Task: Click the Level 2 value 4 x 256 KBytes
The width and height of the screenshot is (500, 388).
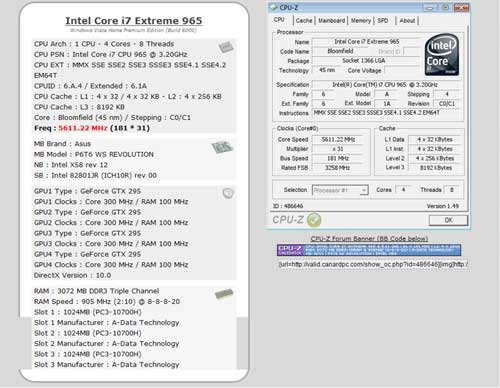Action: pyautogui.click(x=435, y=158)
